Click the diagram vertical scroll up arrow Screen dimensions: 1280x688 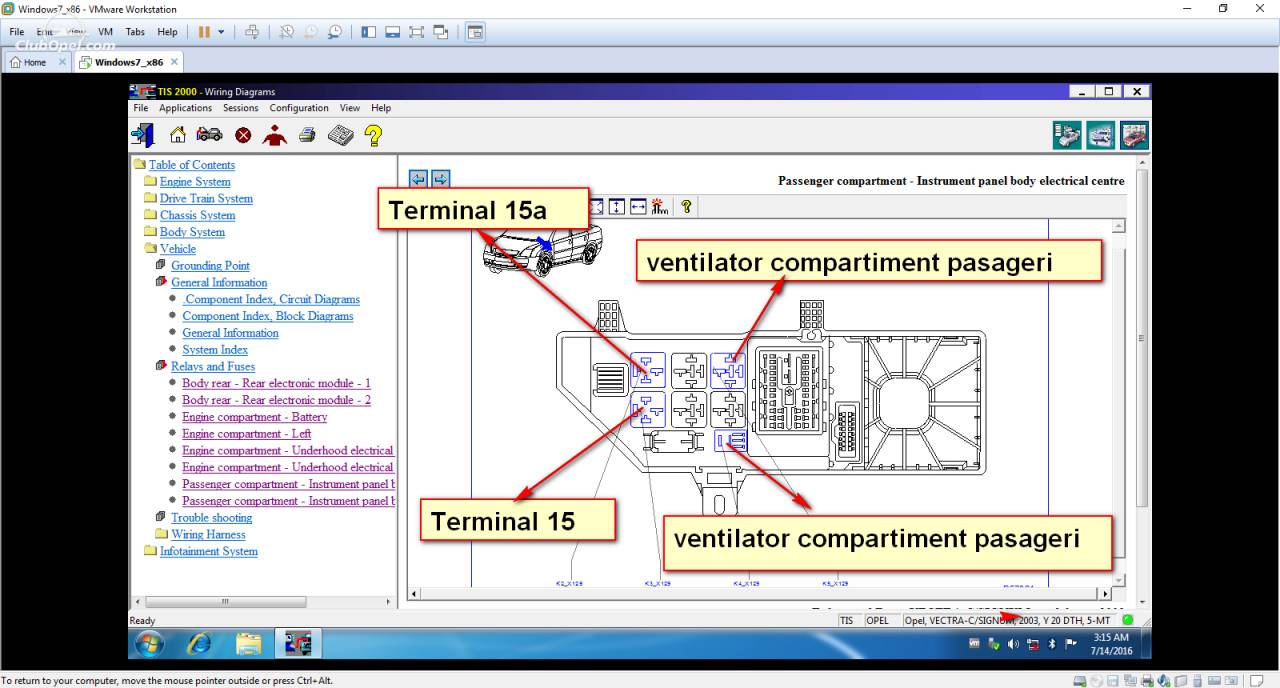pos(1119,226)
